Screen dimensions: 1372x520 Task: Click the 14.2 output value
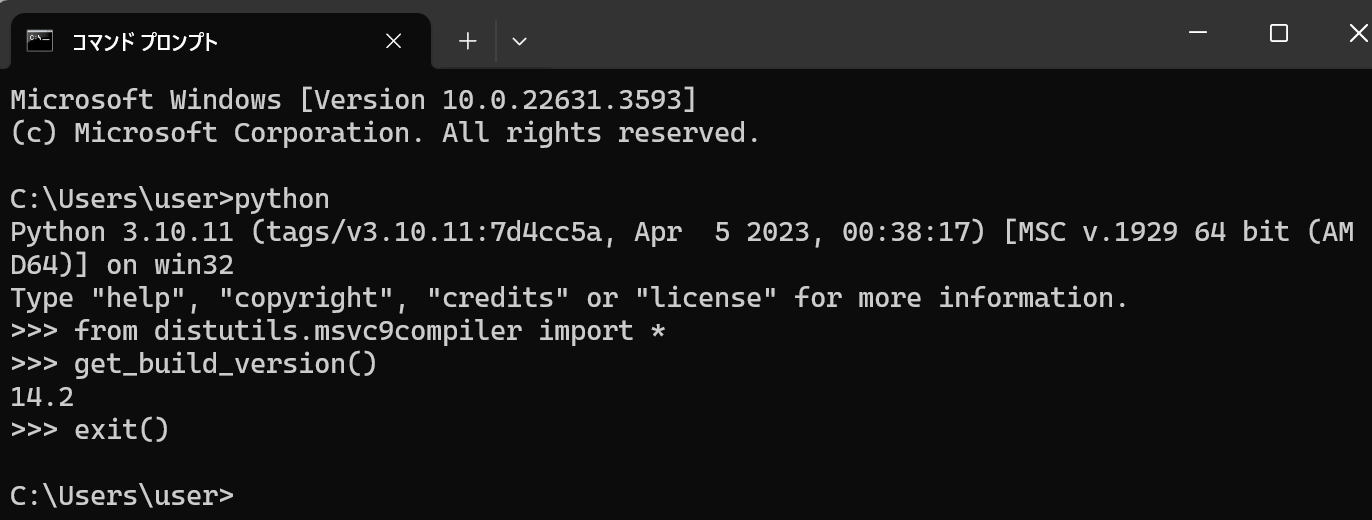(x=42, y=397)
